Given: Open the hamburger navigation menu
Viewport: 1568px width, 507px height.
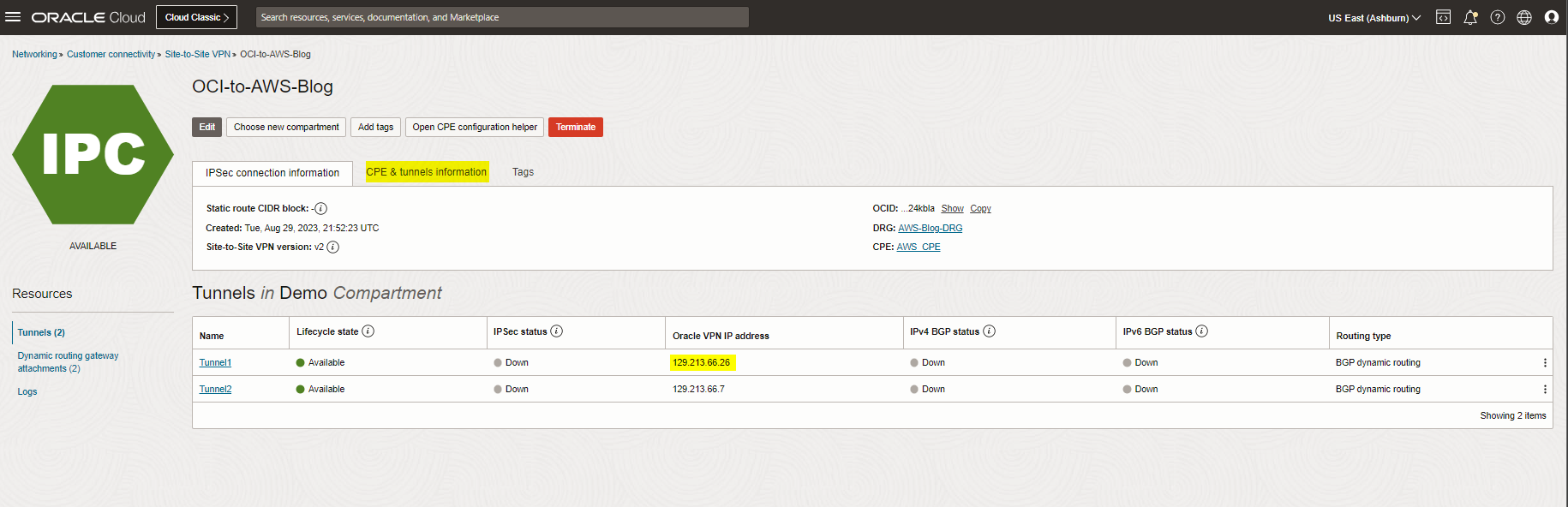Looking at the screenshot, I should point(13,17).
